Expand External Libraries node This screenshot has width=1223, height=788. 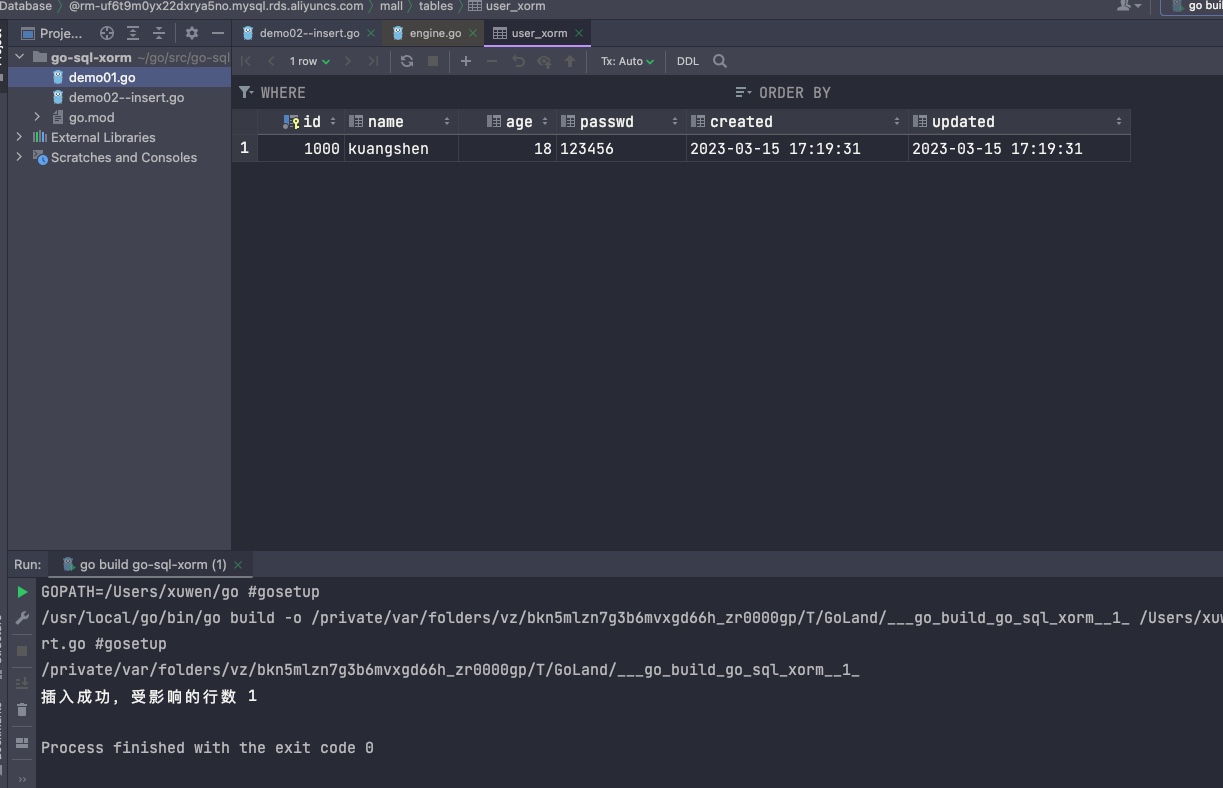coord(19,137)
